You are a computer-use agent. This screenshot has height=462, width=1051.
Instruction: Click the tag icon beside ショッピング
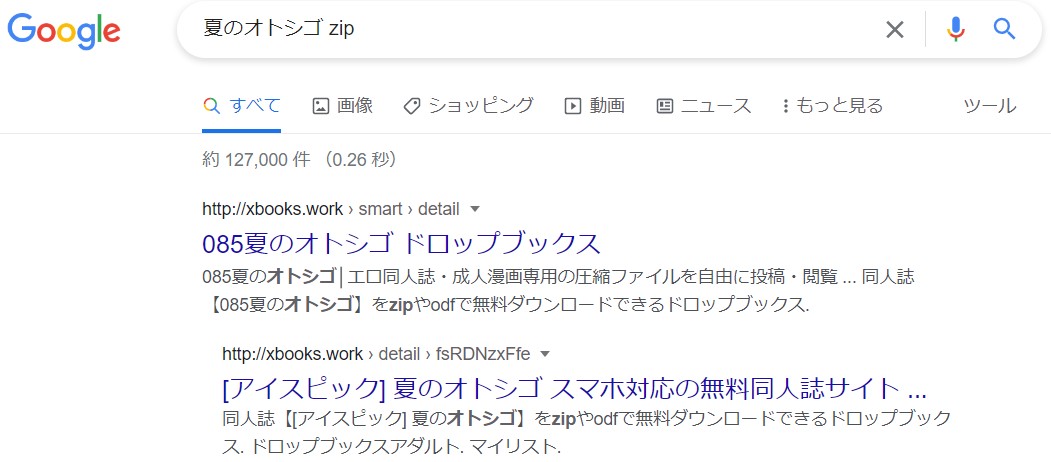[412, 106]
